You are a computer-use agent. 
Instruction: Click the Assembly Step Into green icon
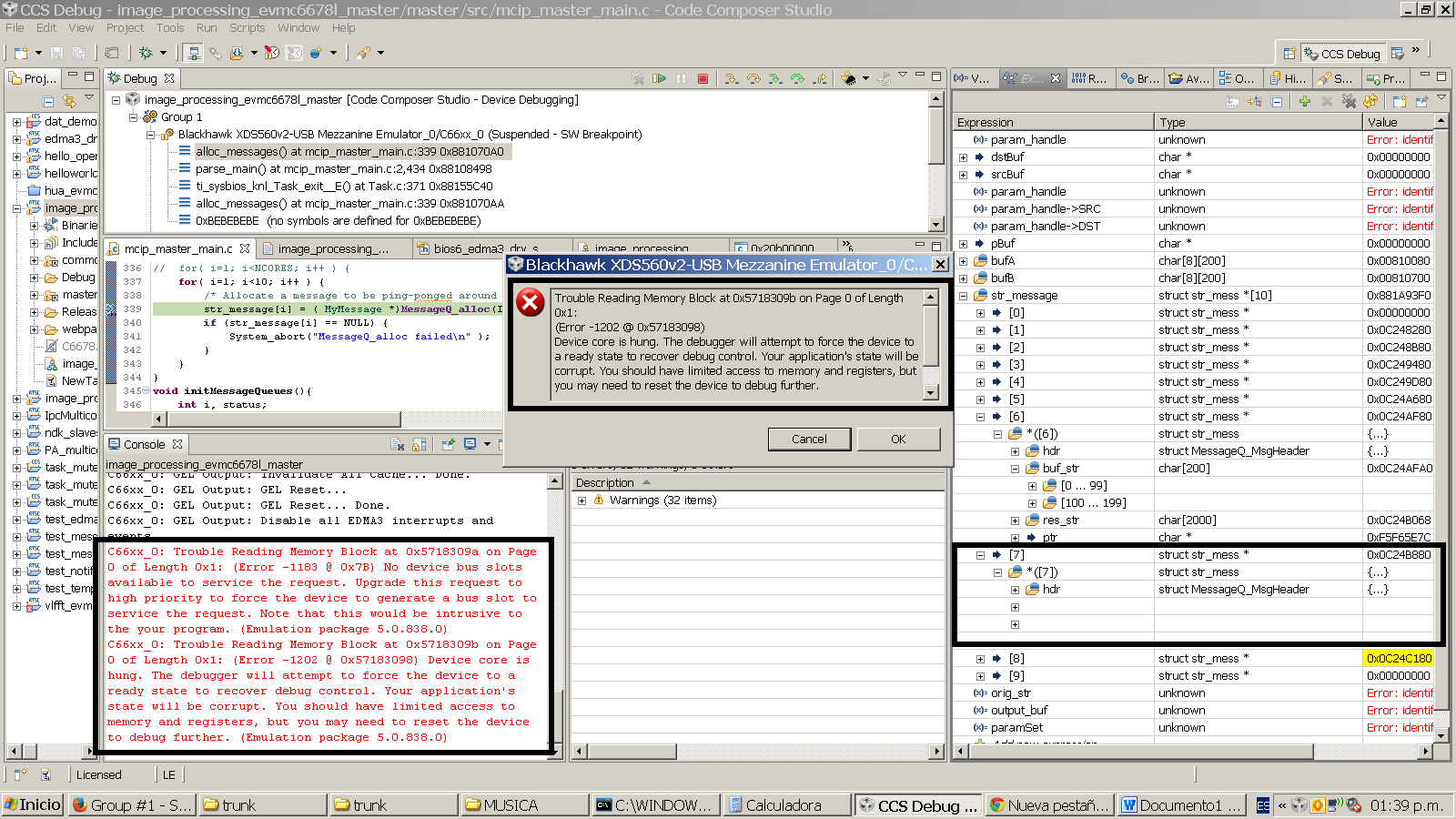point(775,79)
